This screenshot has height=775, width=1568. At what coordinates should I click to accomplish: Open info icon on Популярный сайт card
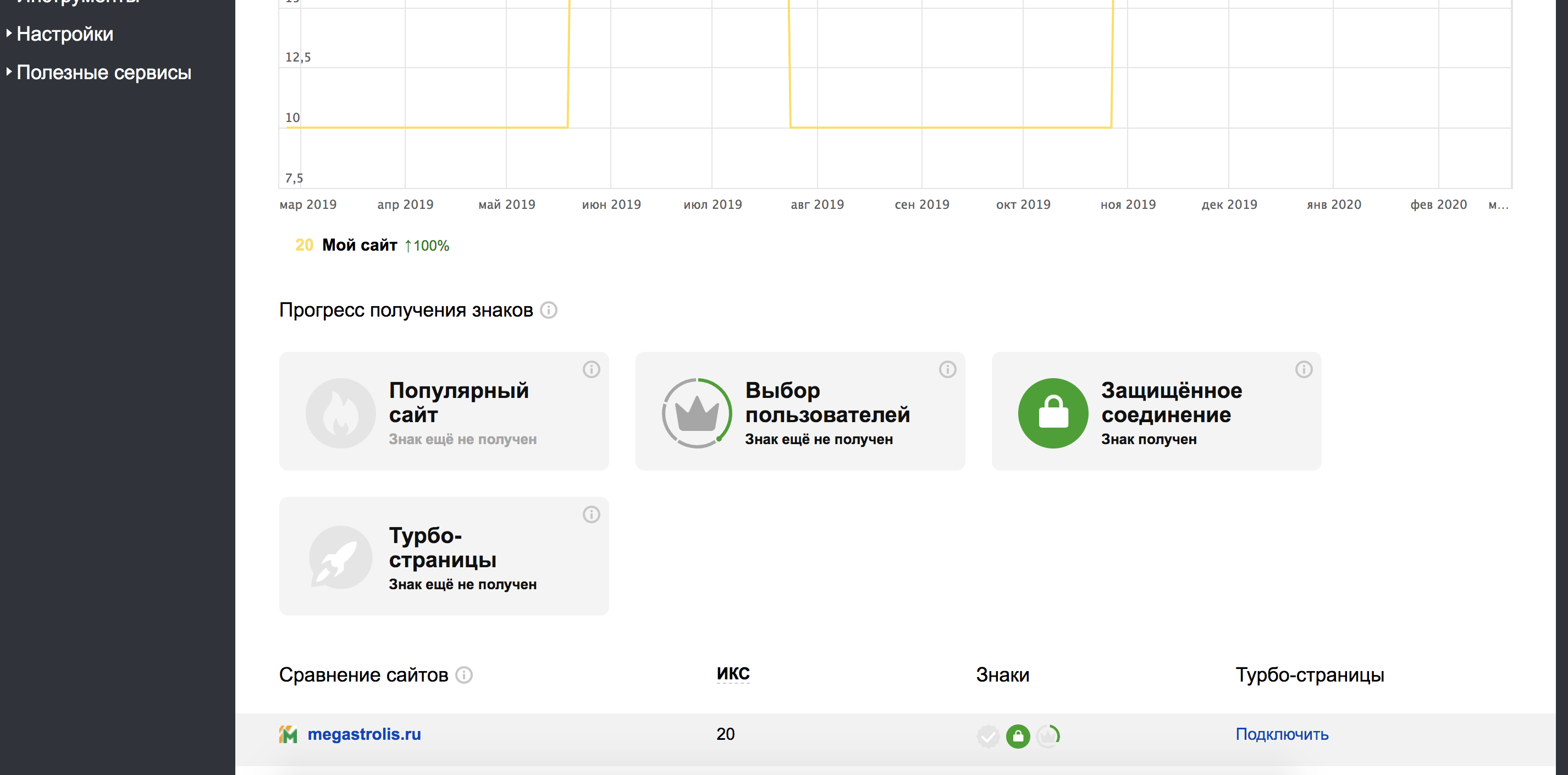coord(591,369)
